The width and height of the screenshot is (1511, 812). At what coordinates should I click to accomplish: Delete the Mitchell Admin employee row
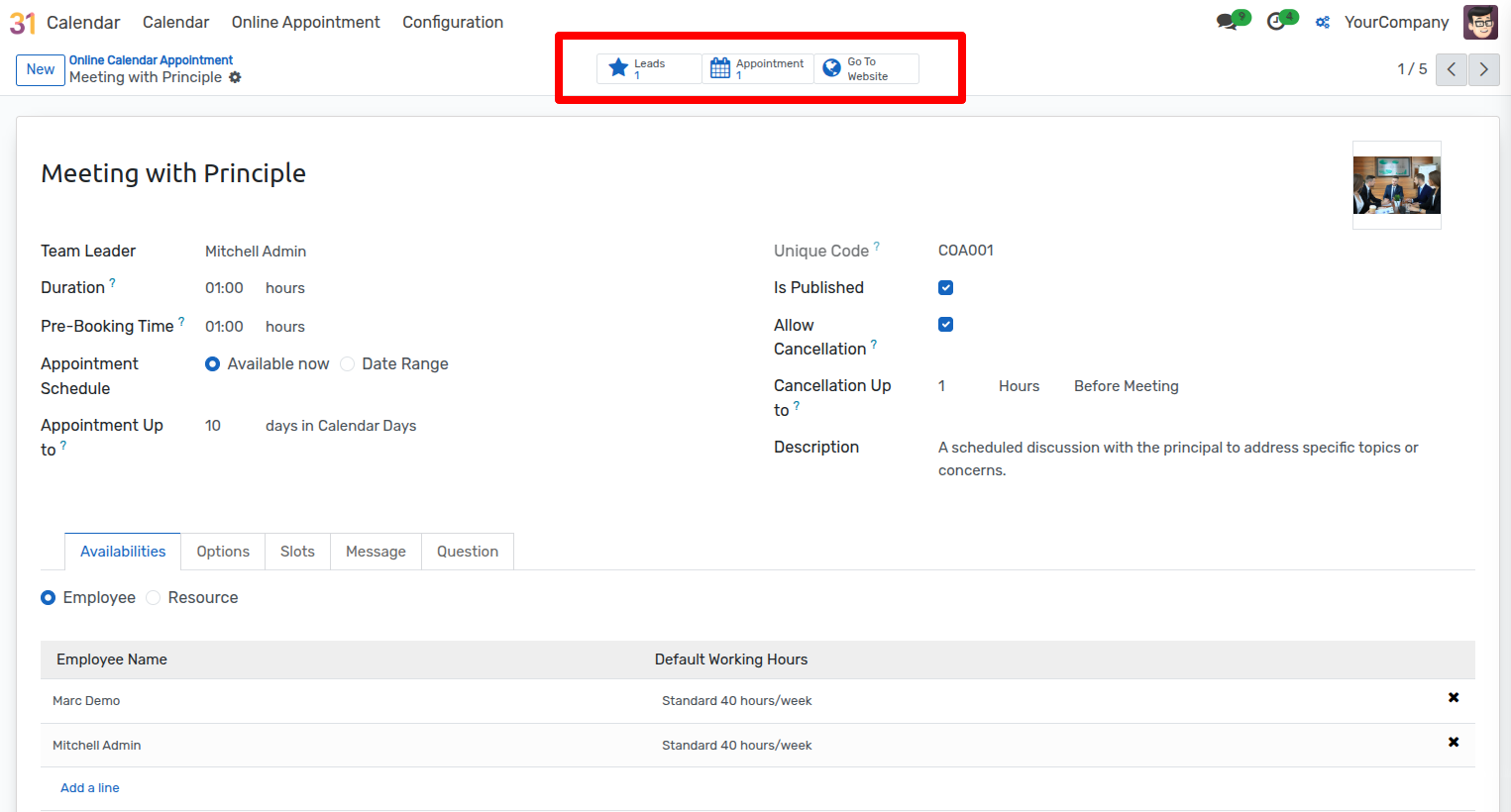tap(1453, 743)
